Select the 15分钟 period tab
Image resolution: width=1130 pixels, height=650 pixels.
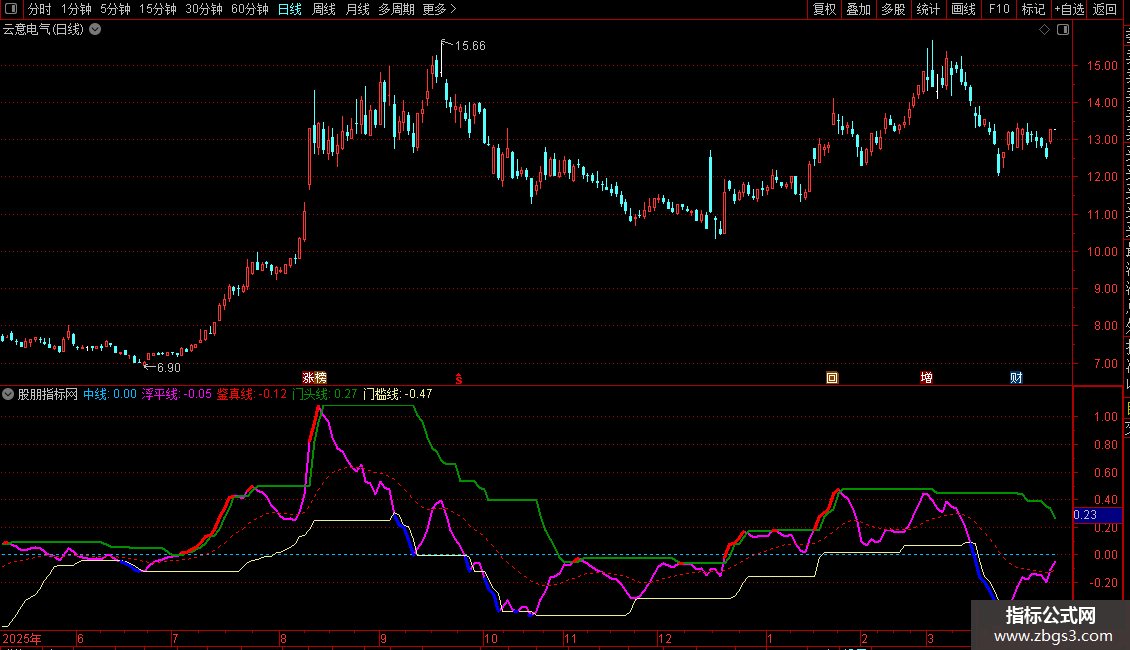[158, 9]
